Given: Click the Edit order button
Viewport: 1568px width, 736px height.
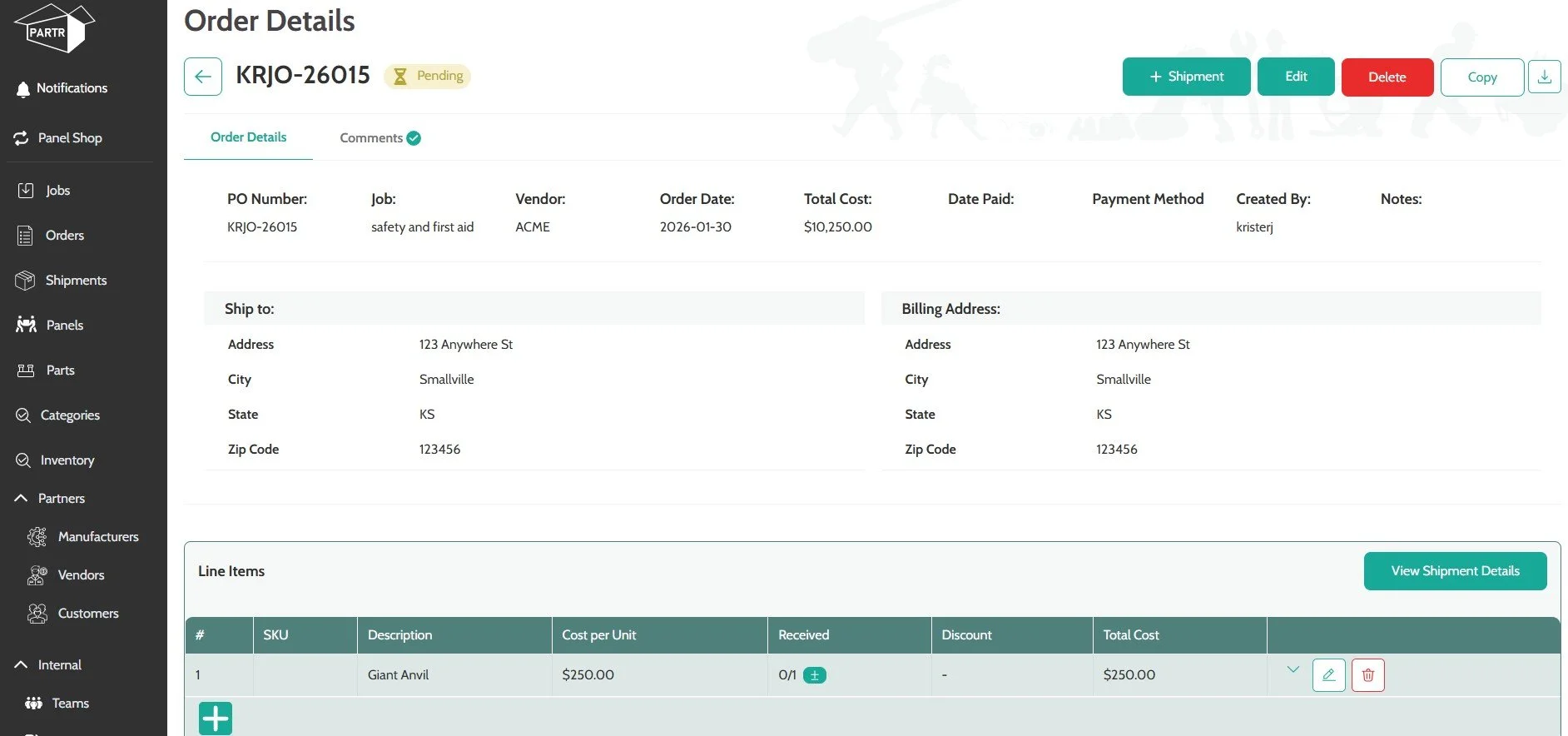Looking at the screenshot, I should coord(1296,77).
